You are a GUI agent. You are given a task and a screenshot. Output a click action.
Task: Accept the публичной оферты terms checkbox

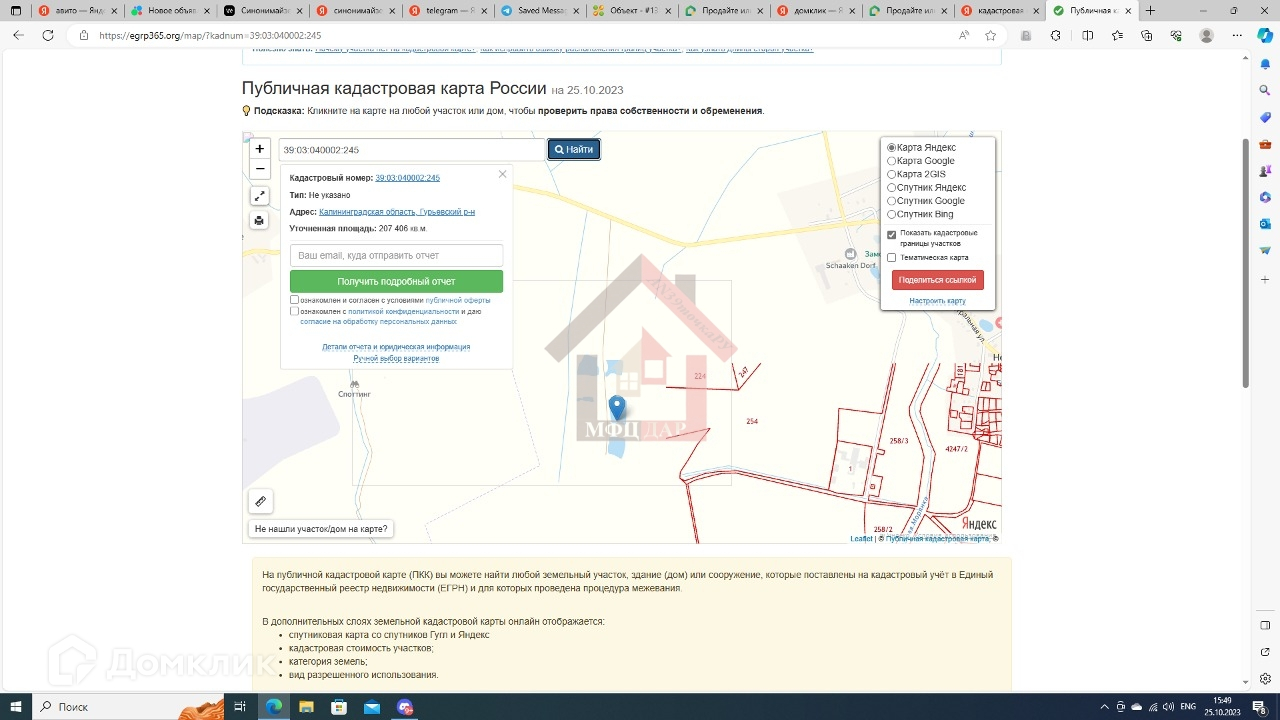point(295,300)
